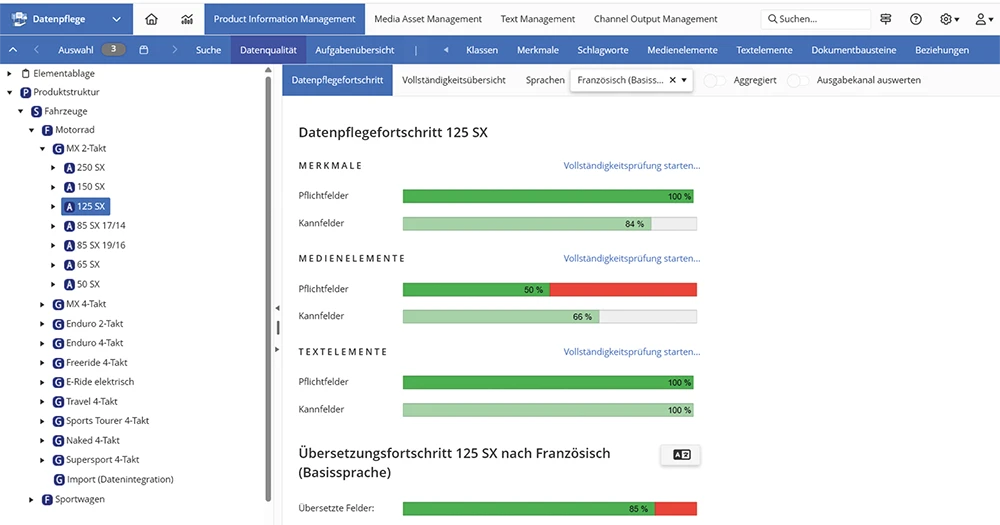Collapse the Produktstruktur node

click(x=10, y=92)
